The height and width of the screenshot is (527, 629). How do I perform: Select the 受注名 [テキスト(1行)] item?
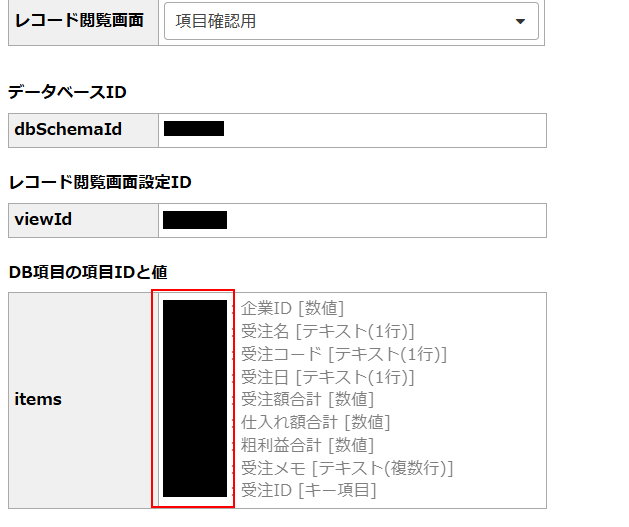(327, 331)
